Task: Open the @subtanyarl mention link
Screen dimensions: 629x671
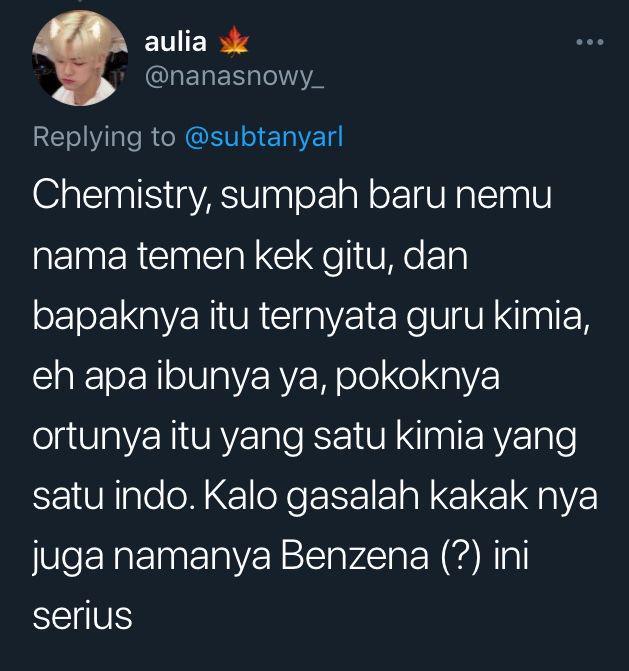Action: 264,137
